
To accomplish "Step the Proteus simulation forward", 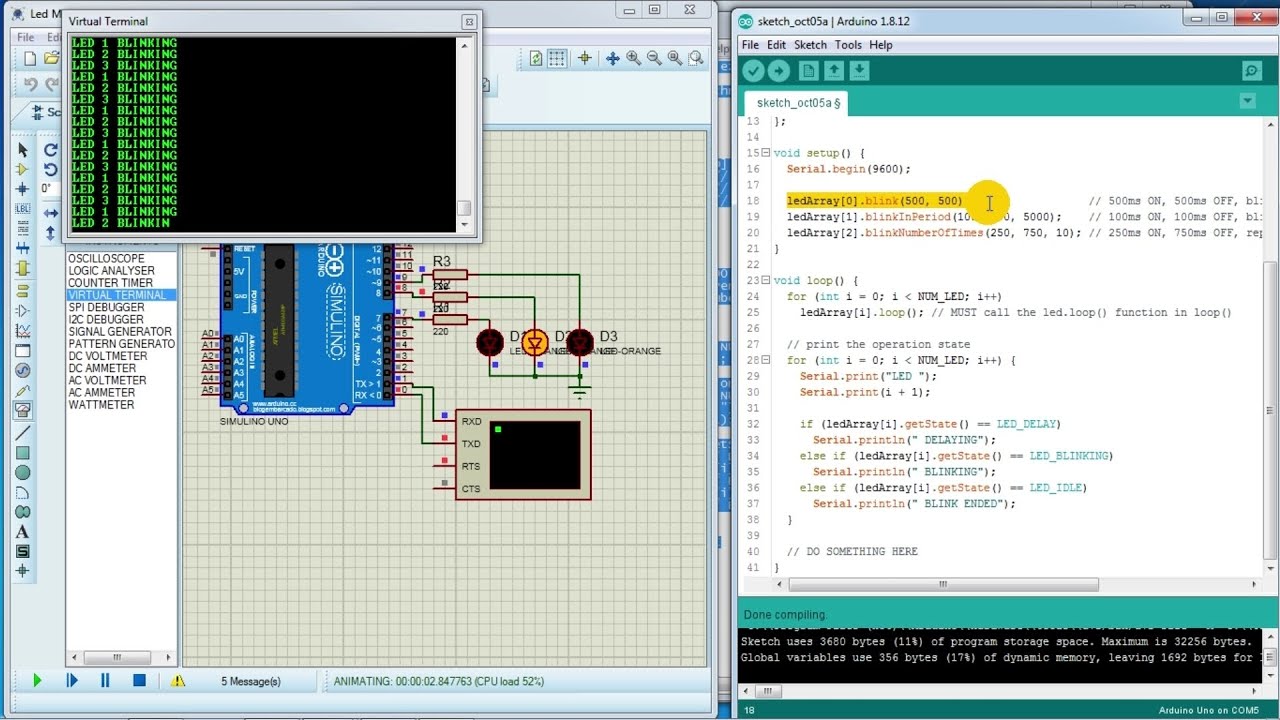I will coord(71,681).
